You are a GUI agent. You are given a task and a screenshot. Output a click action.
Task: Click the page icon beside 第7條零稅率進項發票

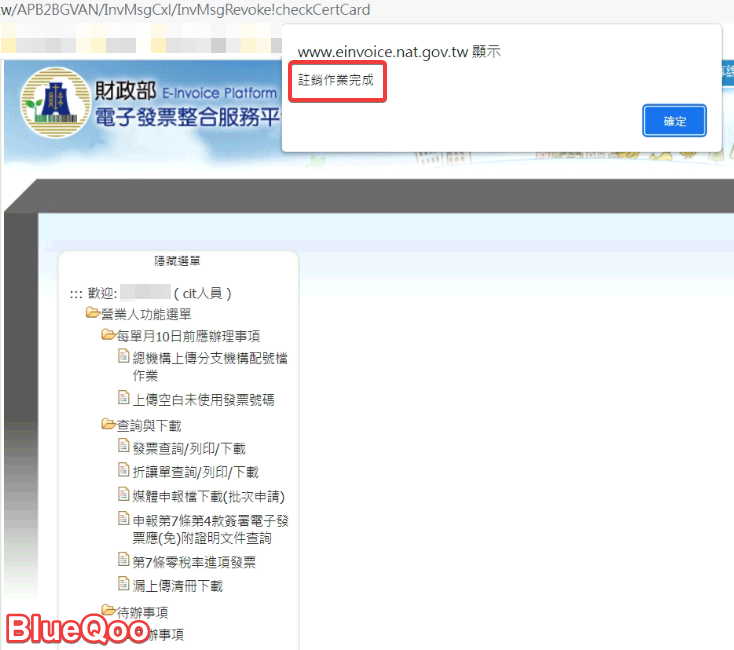[124, 561]
